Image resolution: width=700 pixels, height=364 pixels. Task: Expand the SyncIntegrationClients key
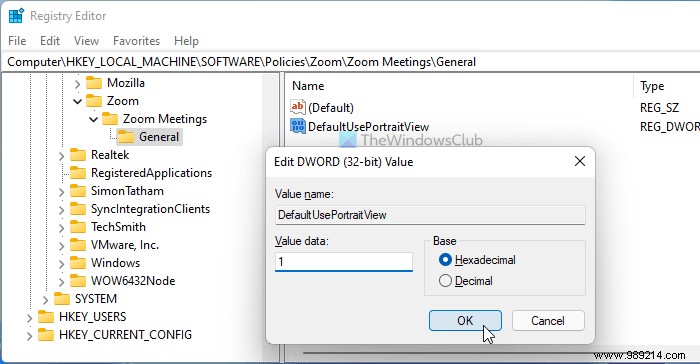click(61, 209)
